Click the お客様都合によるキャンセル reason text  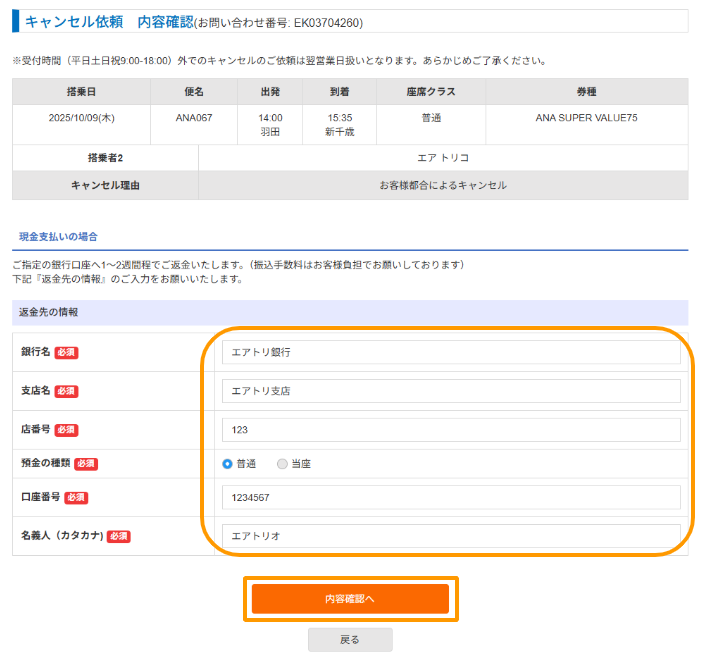(x=443, y=185)
